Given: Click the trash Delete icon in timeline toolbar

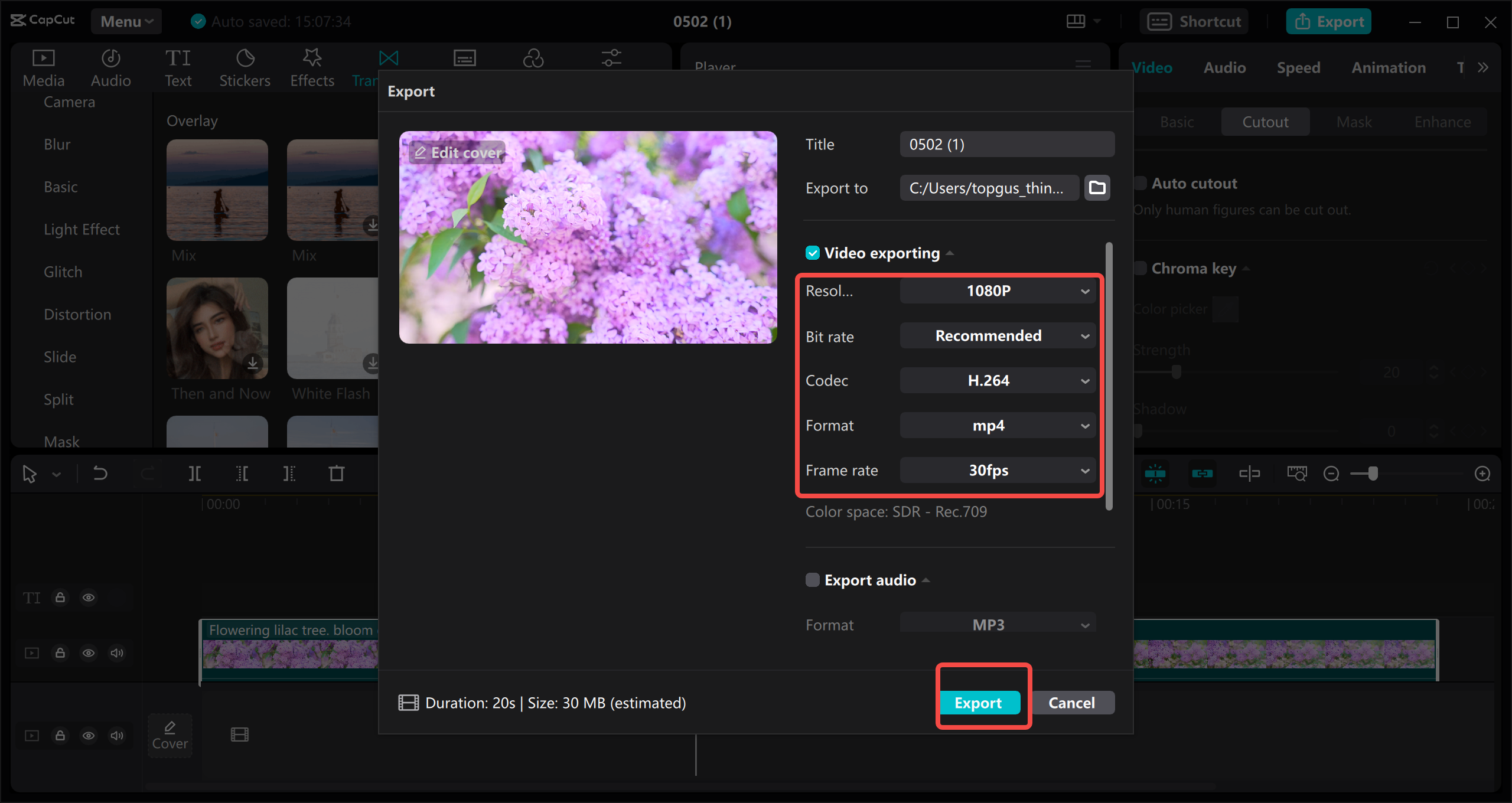Looking at the screenshot, I should pyautogui.click(x=337, y=474).
